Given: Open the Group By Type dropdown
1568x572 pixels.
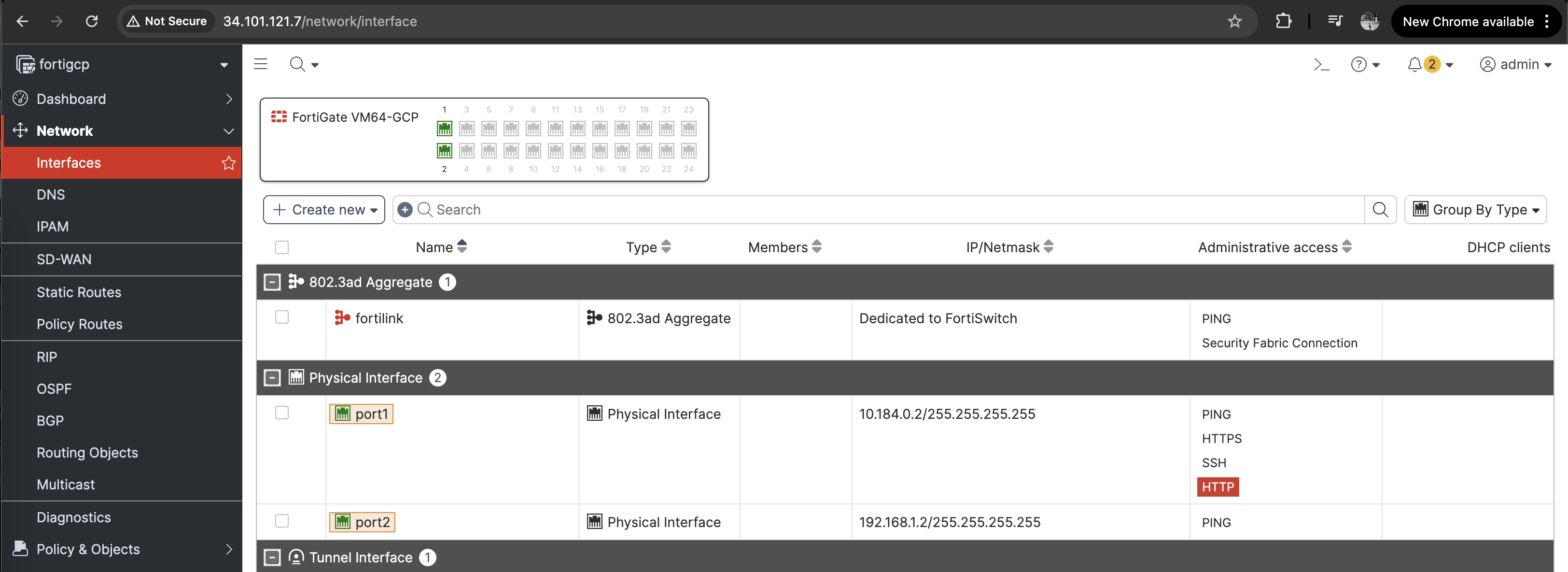Looking at the screenshot, I should pyautogui.click(x=1475, y=210).
